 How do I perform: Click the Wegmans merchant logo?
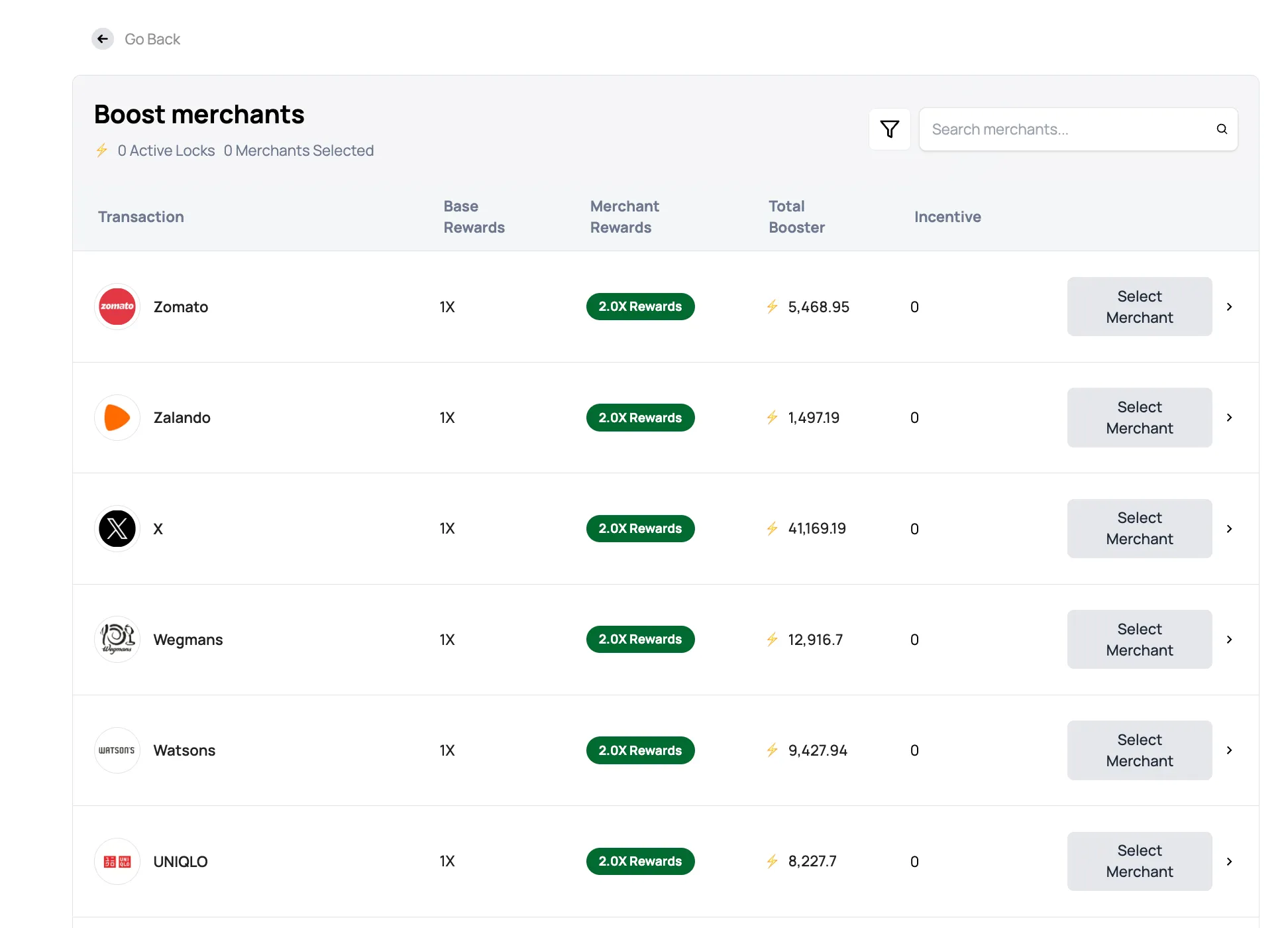point(117,639)
